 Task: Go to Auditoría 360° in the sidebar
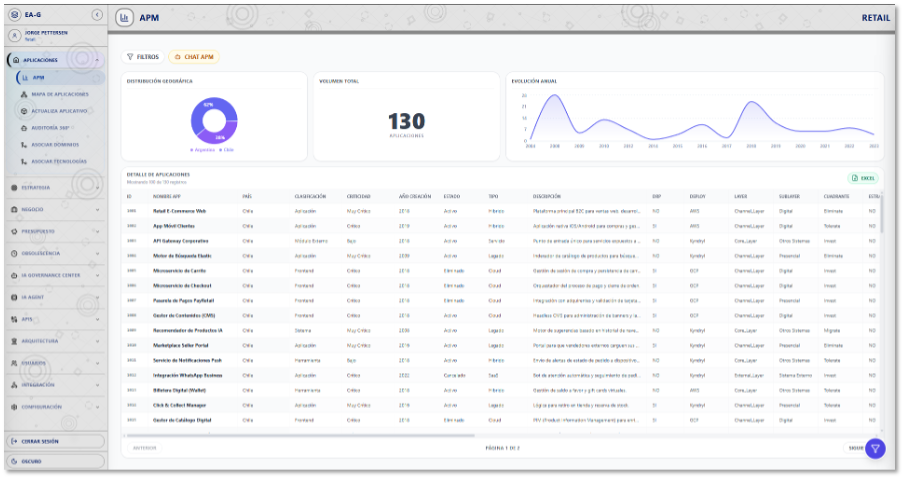coord(51,128)
